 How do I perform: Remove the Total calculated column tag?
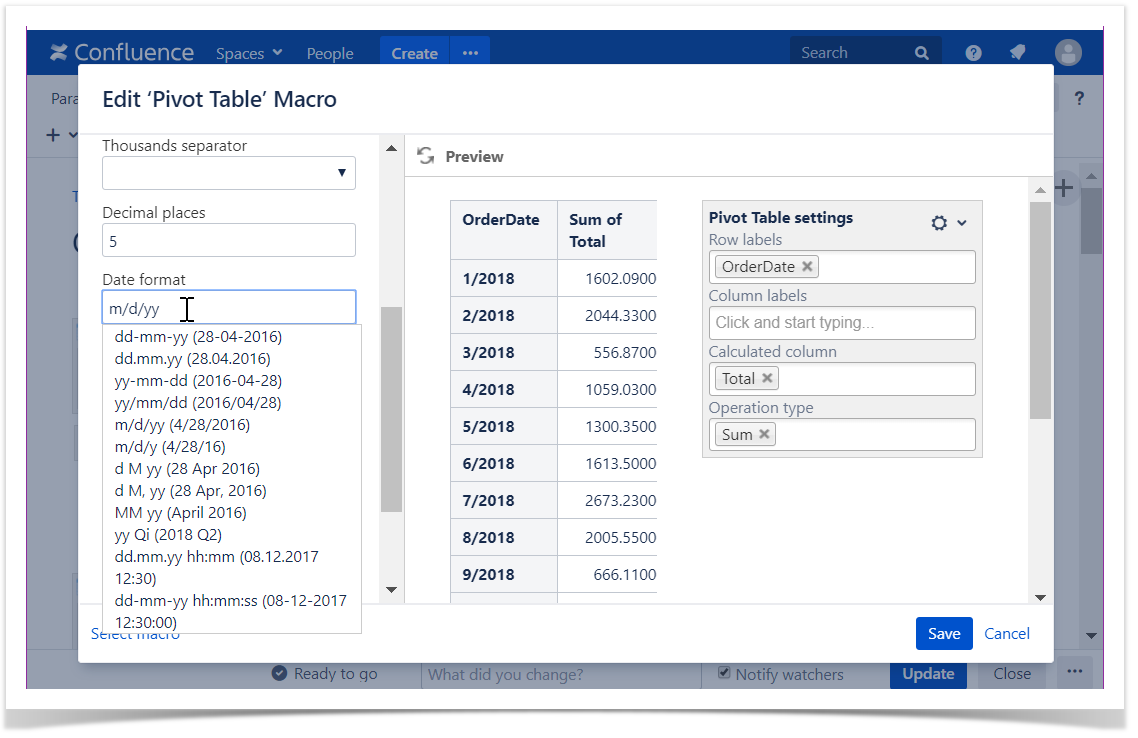click(767, 379)
